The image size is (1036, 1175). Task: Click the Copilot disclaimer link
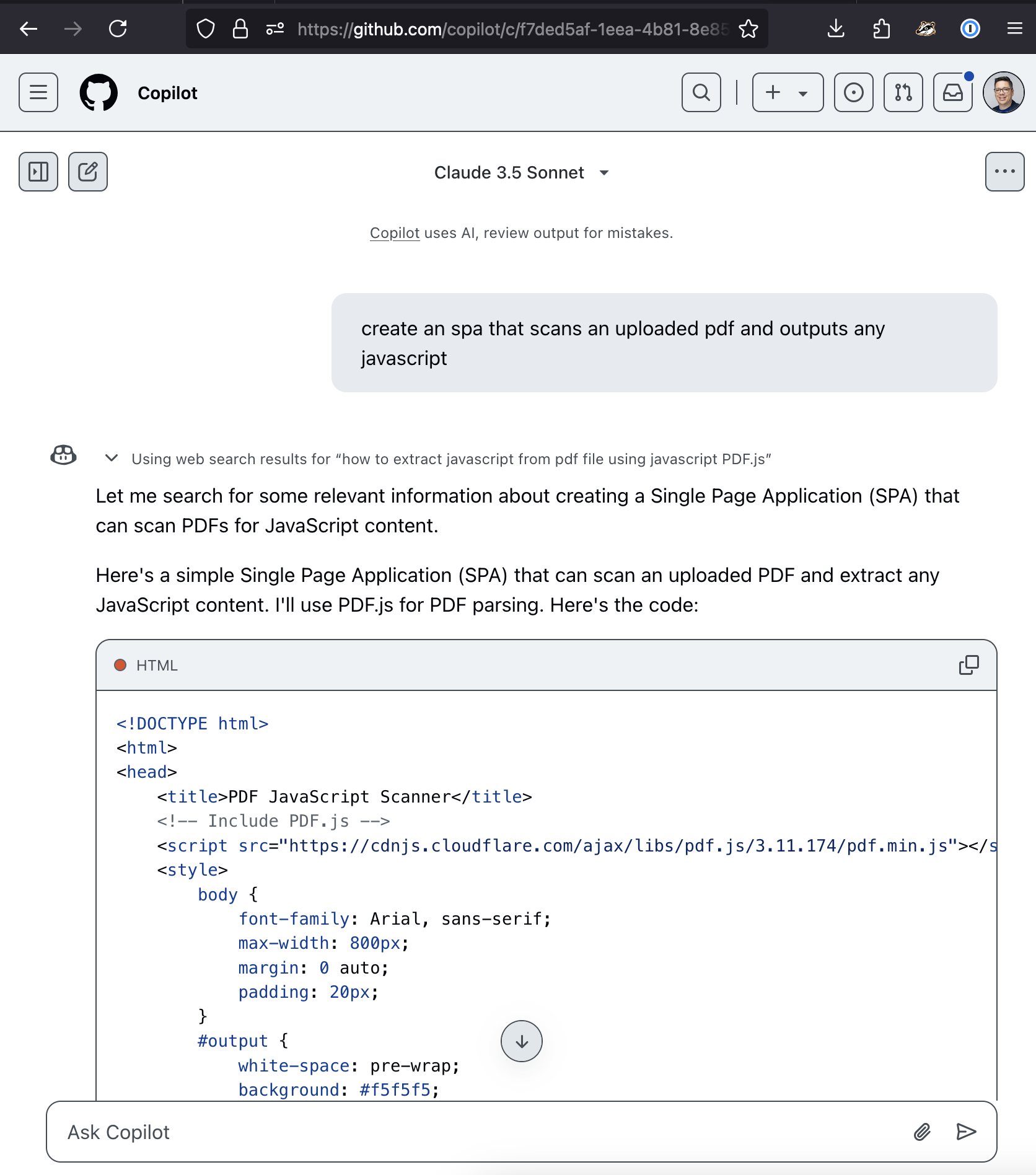pos(394,233)
